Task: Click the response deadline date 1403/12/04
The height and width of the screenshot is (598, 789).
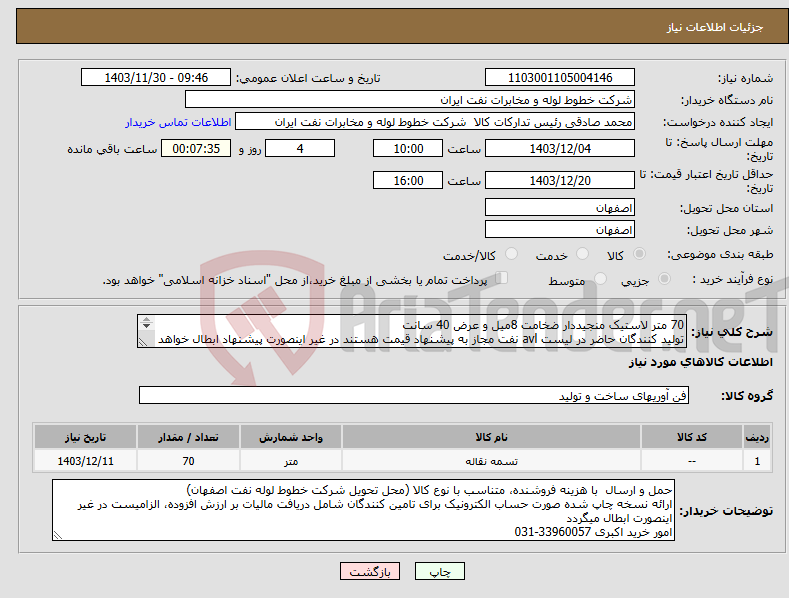Action: (x=560, y=148)
